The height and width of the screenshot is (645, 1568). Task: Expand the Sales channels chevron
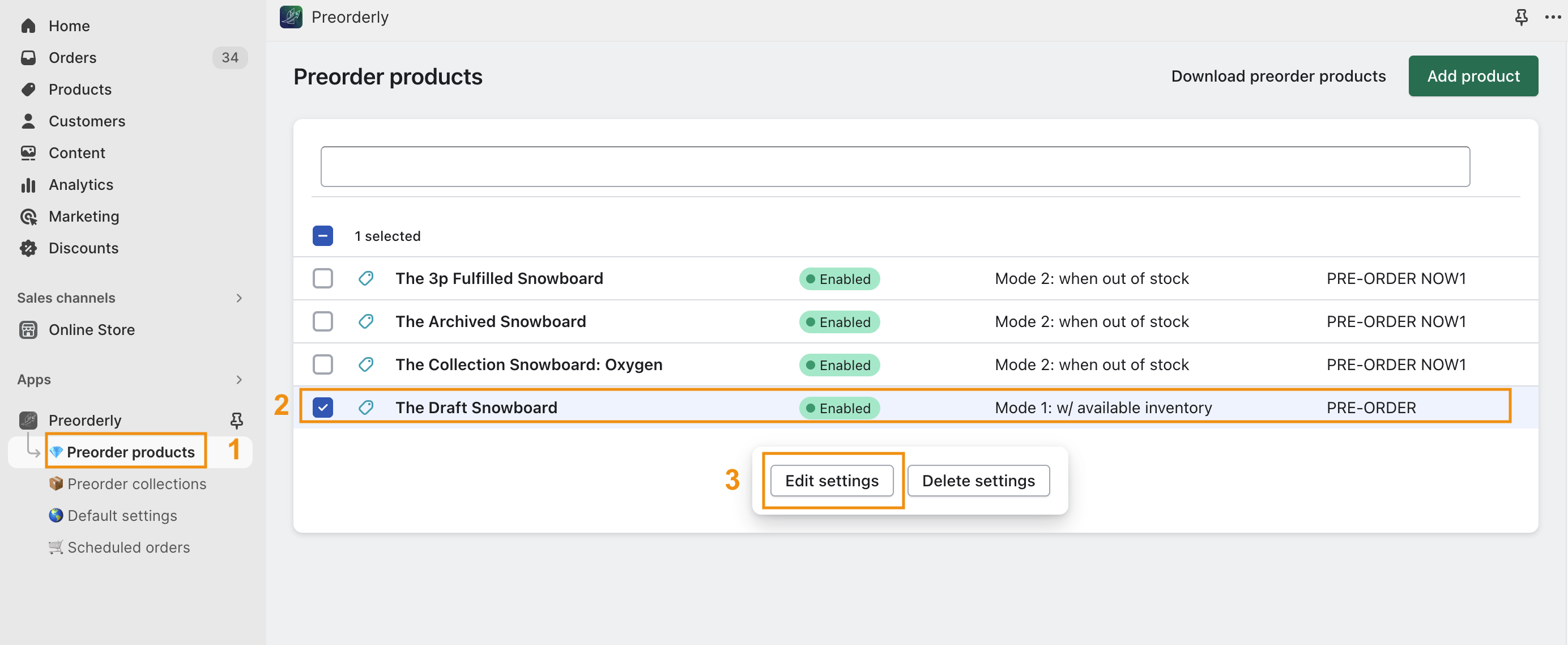[x=238, y=298]
